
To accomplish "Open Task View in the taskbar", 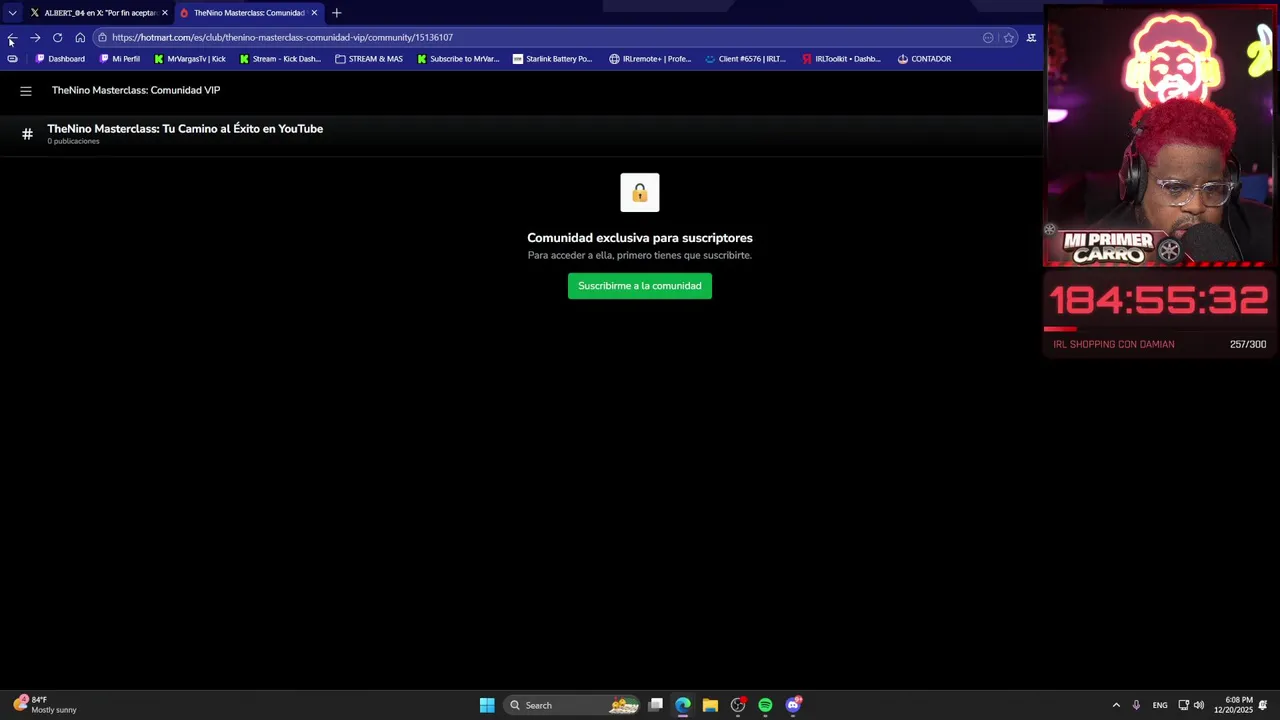I will [656, 705].
